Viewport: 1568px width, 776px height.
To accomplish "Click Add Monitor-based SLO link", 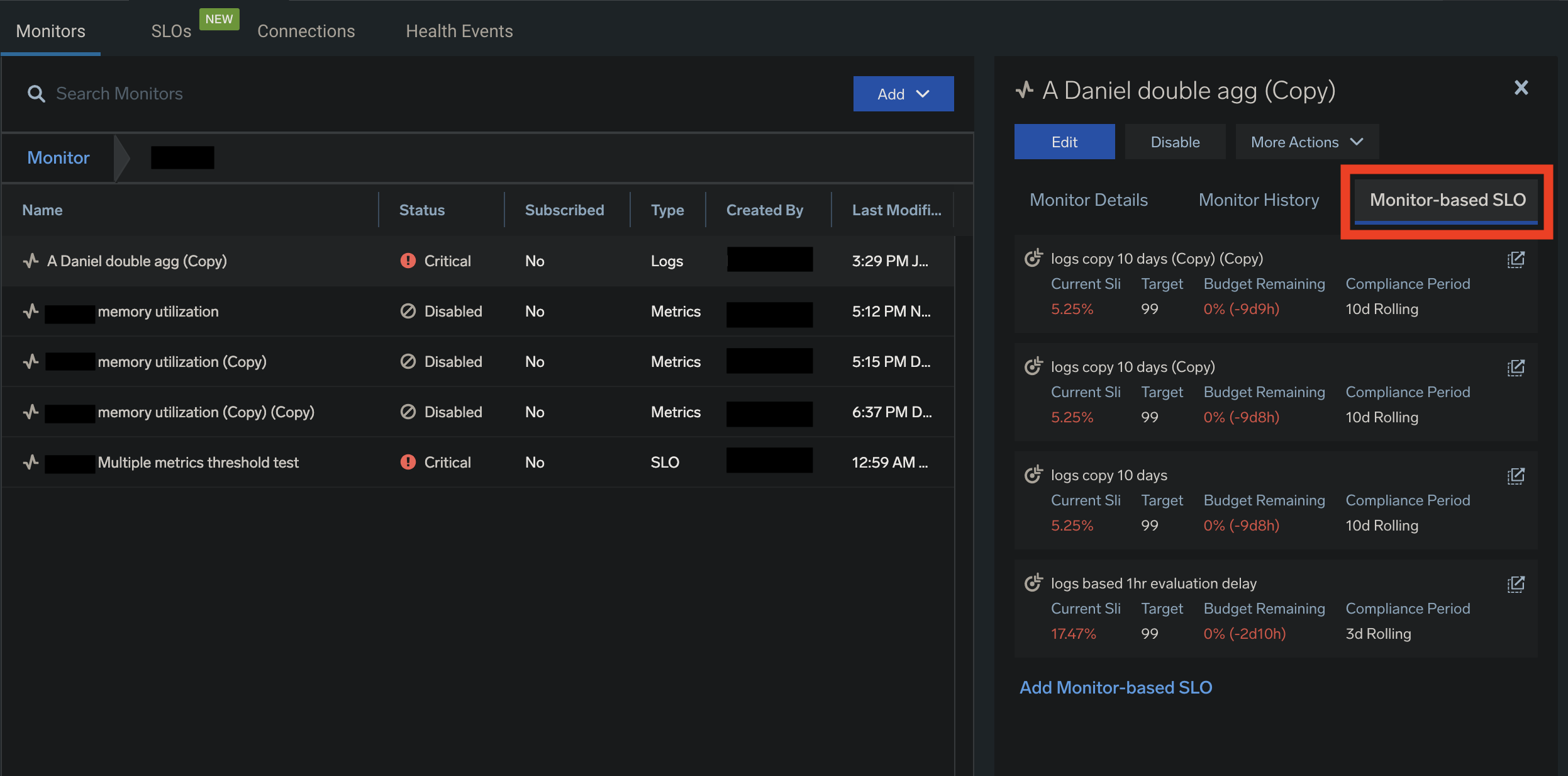I will click(1116, 687).
